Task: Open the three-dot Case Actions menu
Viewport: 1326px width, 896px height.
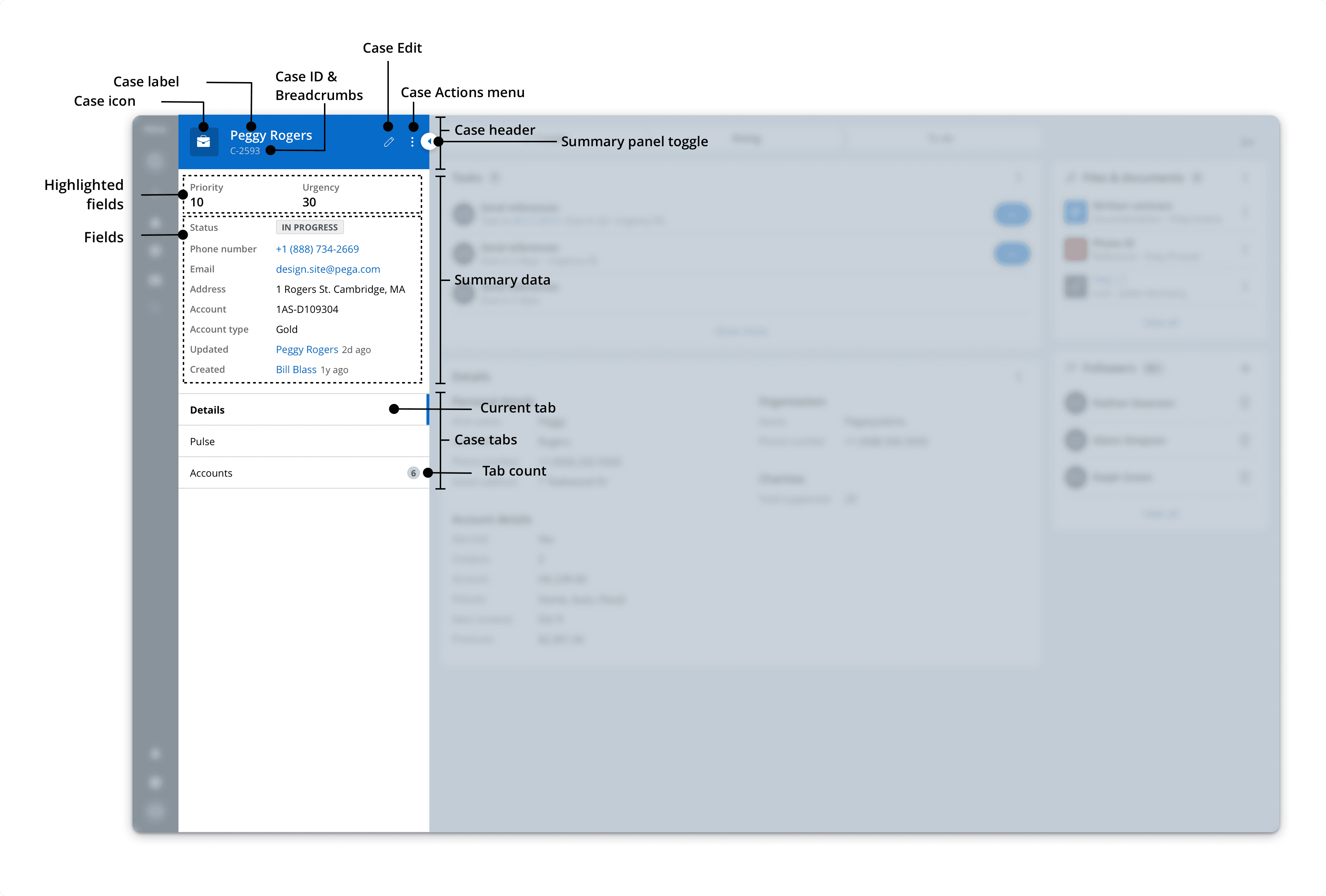Action: [x=412, y=142]
